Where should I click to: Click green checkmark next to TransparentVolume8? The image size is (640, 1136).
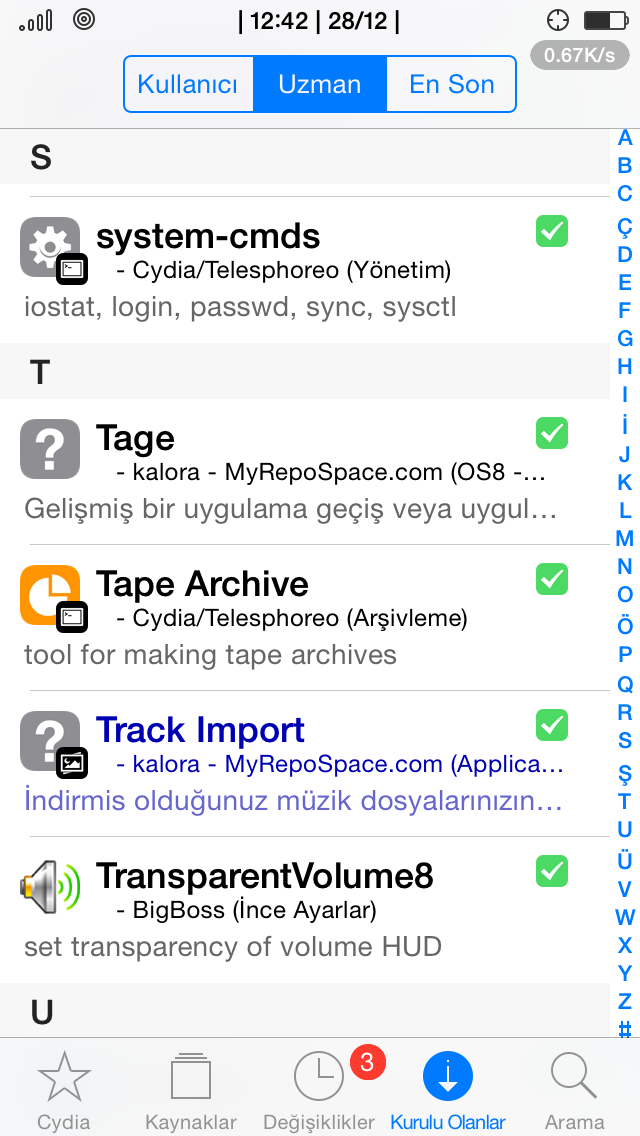[x=552, y=871]
